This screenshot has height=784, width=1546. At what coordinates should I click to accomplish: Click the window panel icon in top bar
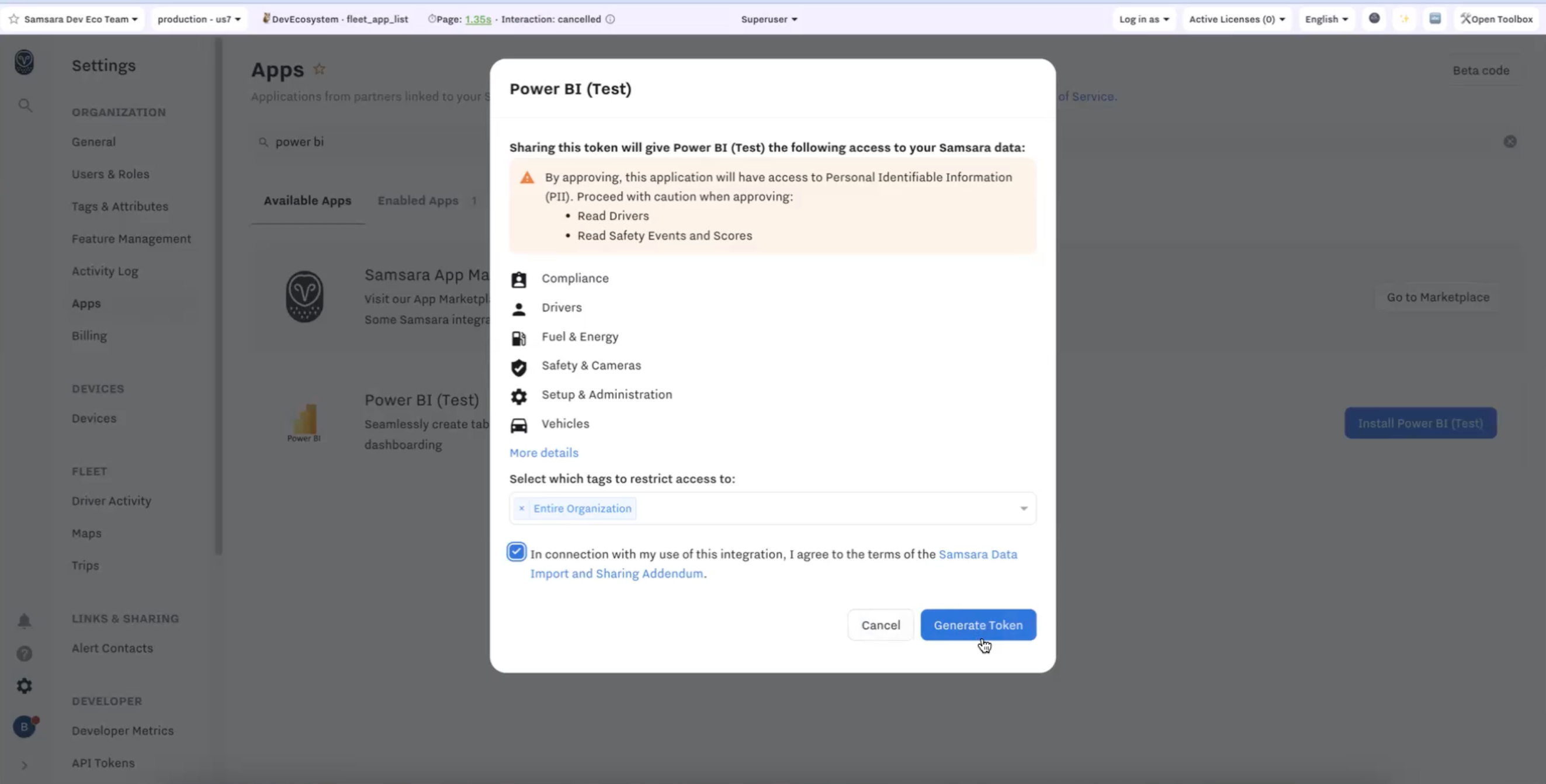pyautogui.click(x=1435, y=19)
